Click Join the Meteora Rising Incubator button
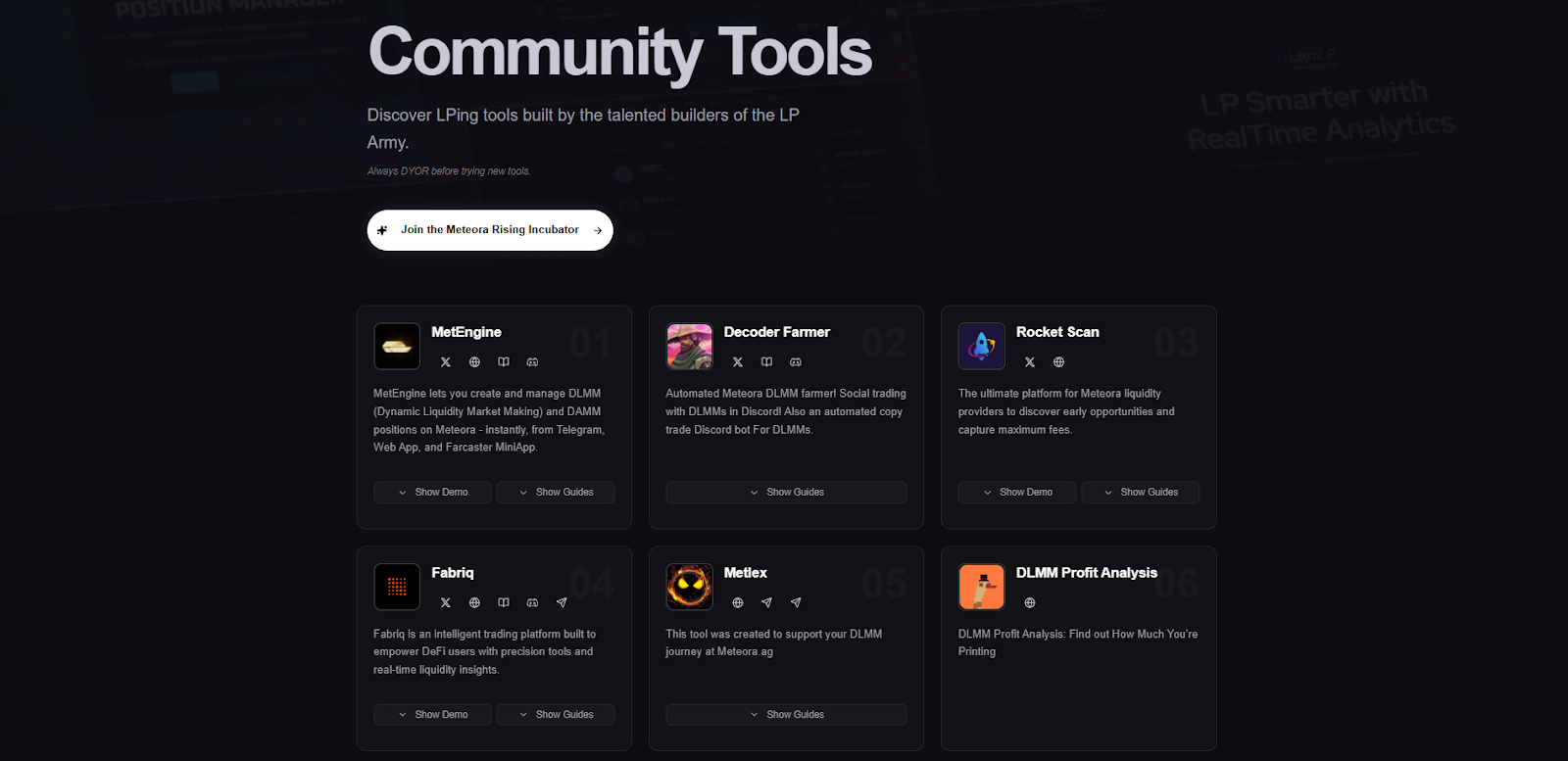1568x761 pixels. tap(490, 230)
